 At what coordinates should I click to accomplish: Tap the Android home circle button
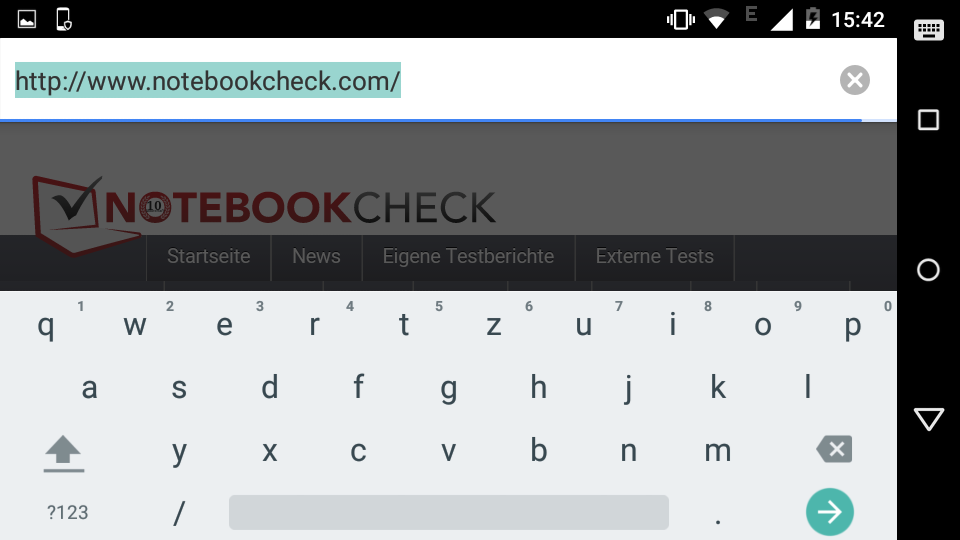(x=928, y=270)
